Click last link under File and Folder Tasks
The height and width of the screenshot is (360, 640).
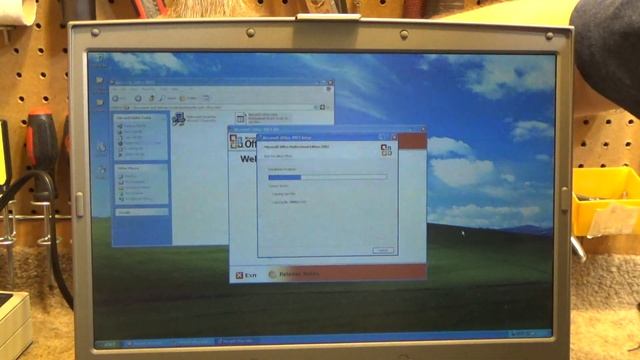click(x=131, y=154)
